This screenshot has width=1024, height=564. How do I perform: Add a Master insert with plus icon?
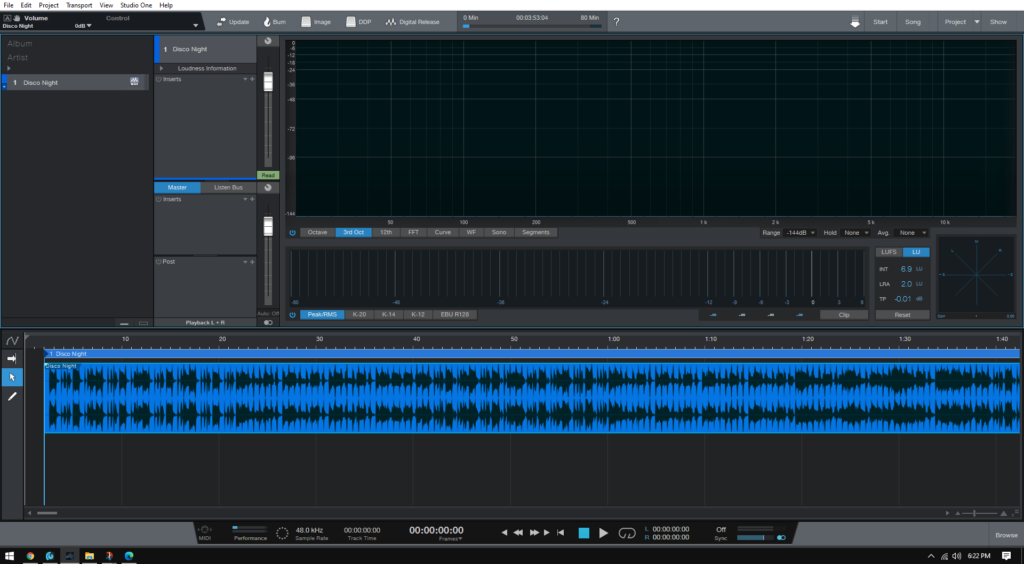click(252, 199)
